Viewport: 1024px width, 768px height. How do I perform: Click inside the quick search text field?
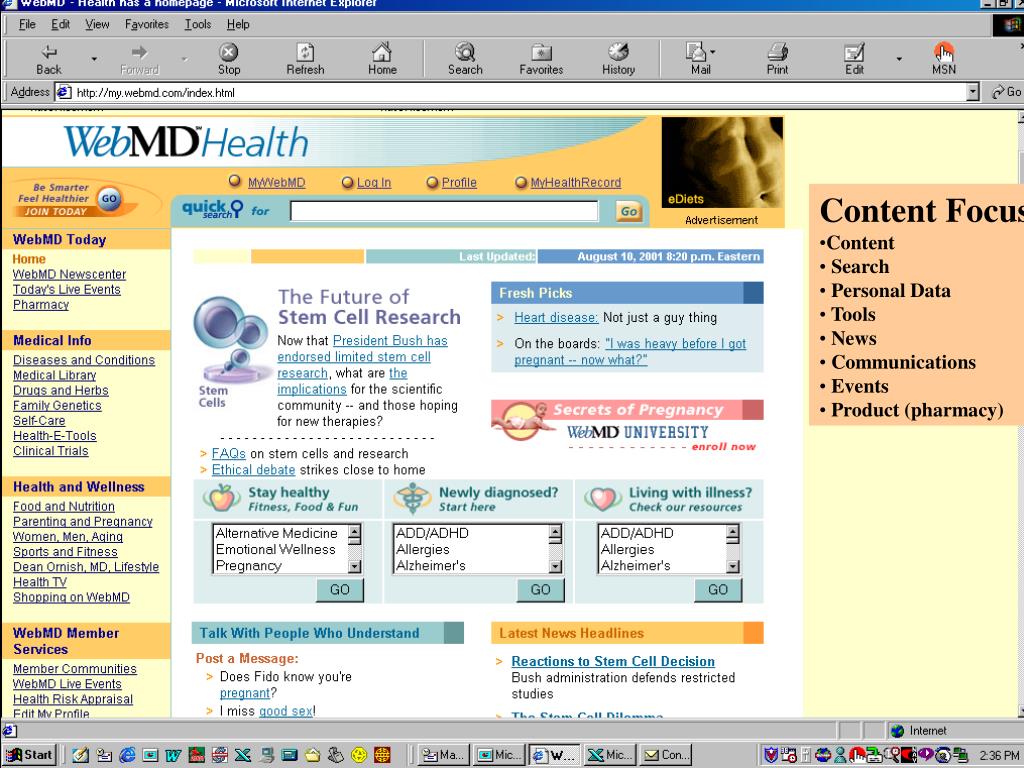tap(444, 211)
